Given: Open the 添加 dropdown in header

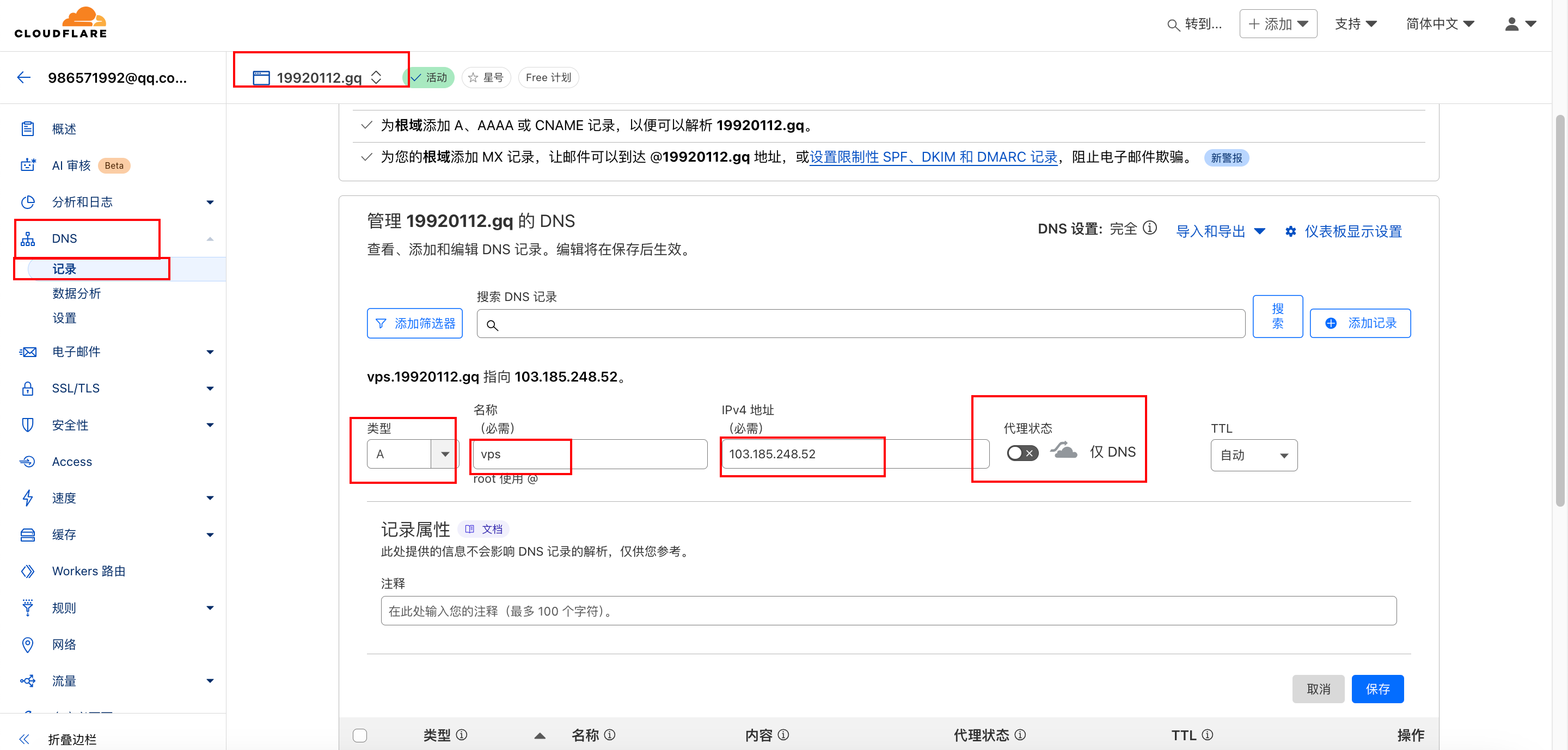Looking at the screenshot, I should click(1278, 24).
